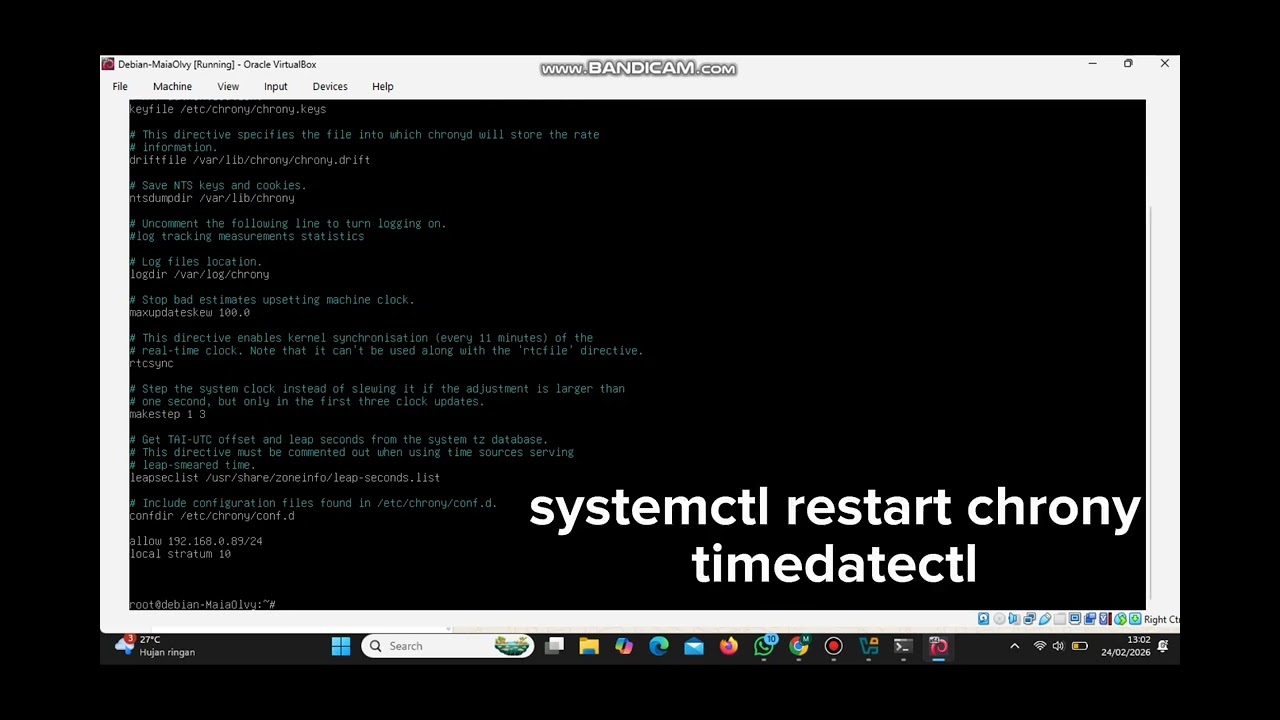The width and height of the screenshot is (1280, 720).
Task: Open the Machine menu
Action: [172, 86]
